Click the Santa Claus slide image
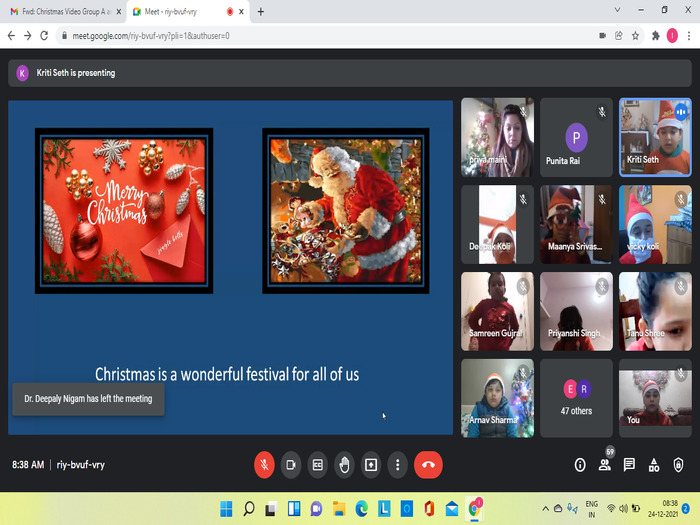The width and height of the screenshot is (700, 525). pyautogui.click(x=346, y=211)
